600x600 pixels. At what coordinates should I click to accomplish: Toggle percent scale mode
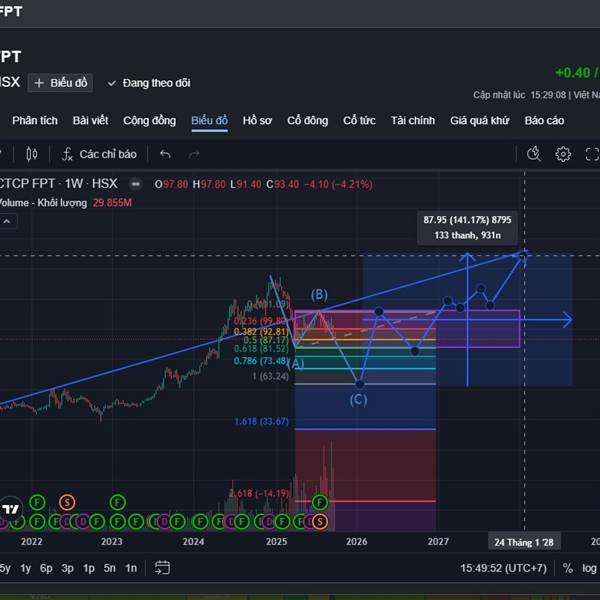click(x=568, y=568)
